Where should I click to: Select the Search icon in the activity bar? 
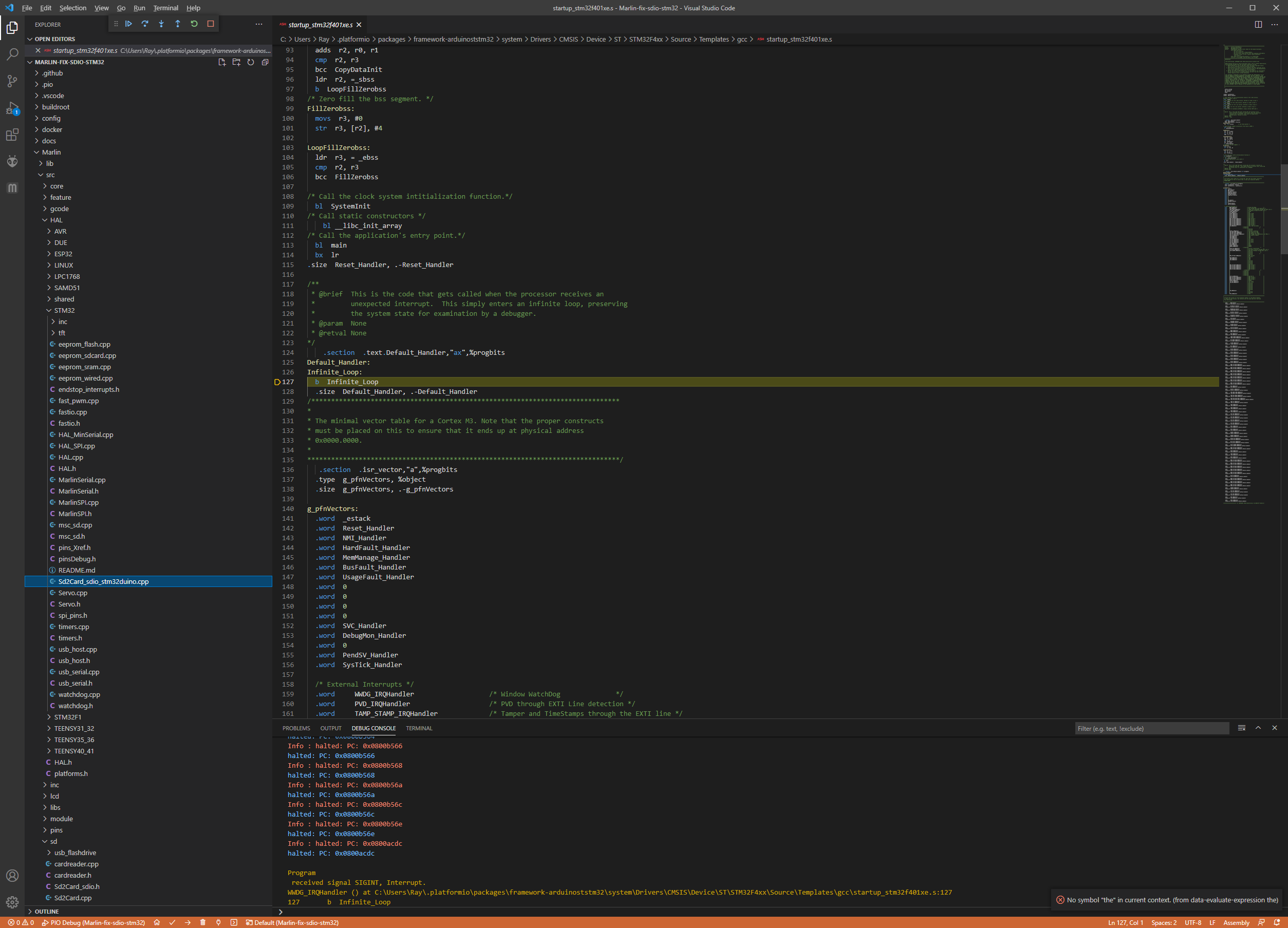coord(12,54)
